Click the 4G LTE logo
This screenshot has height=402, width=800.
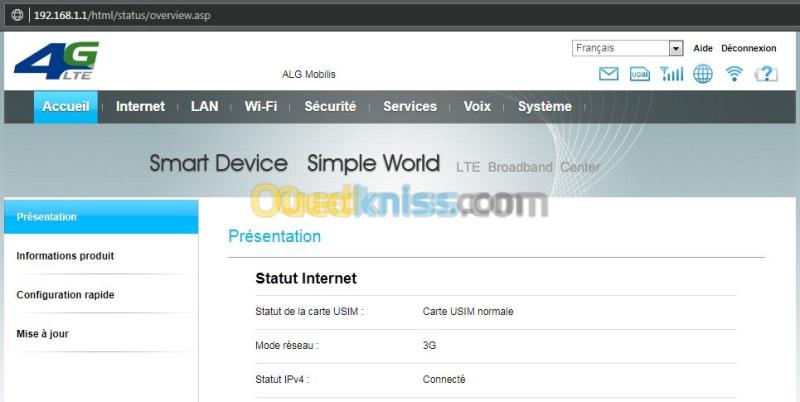click(56, 61)
